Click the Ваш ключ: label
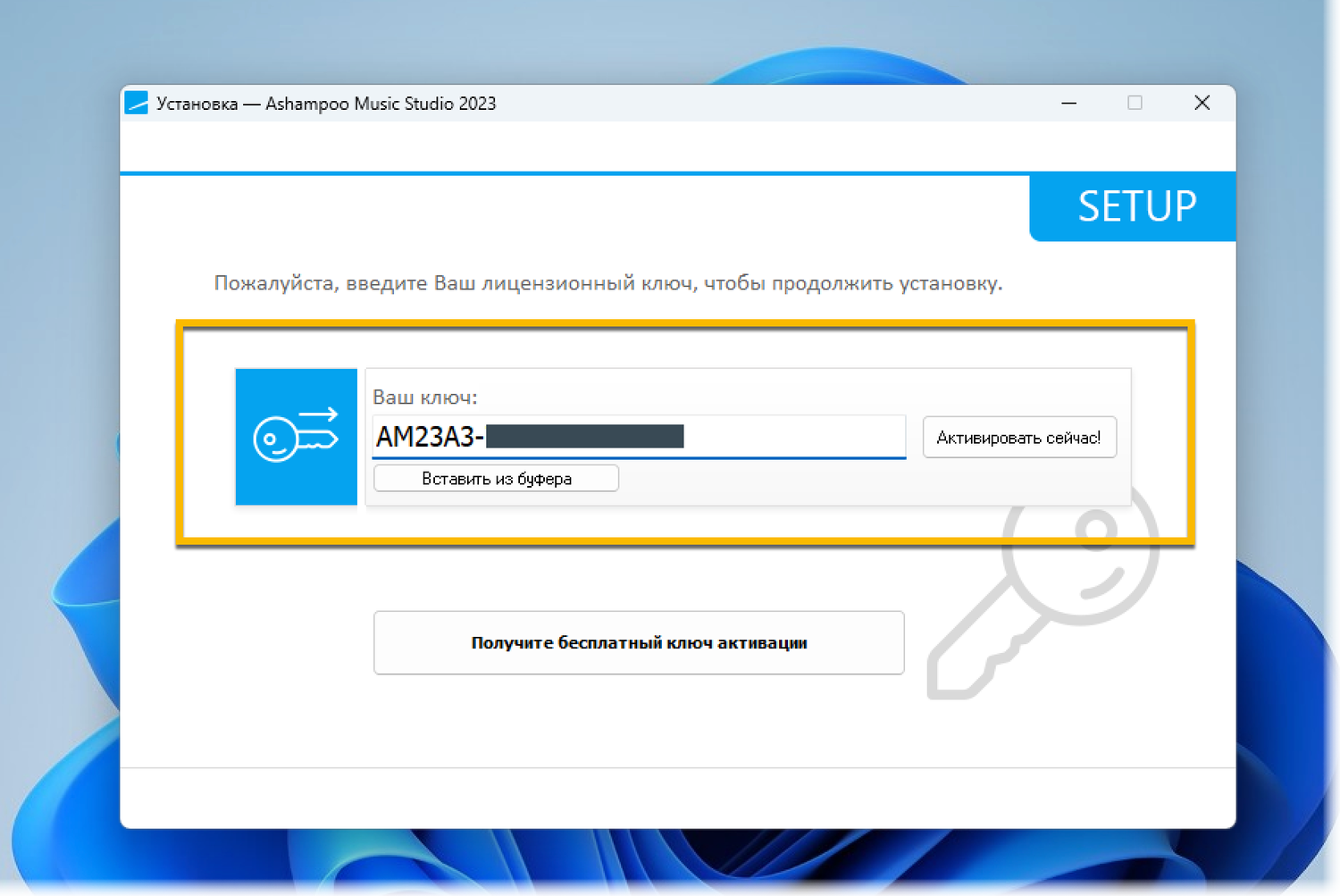1340x896 pixels. coord(425,397)
